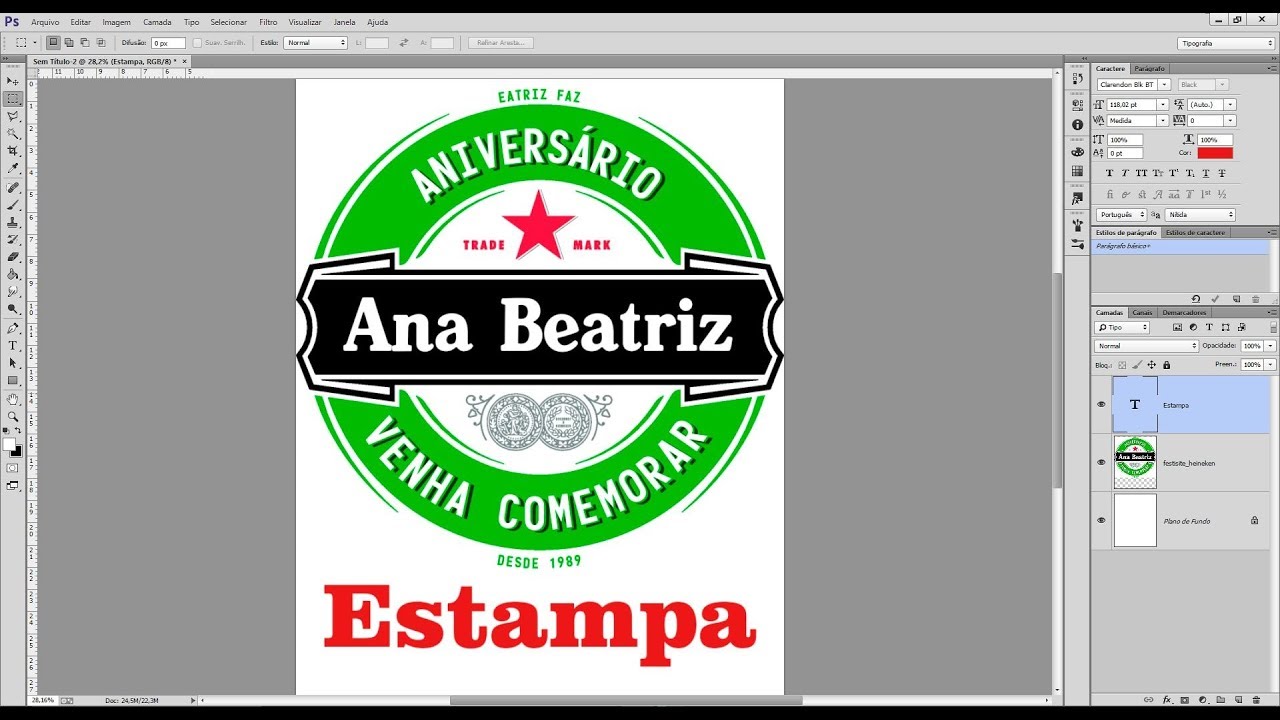Open the Estilo Normal dropdown in options bar

[x=315, y=43]
